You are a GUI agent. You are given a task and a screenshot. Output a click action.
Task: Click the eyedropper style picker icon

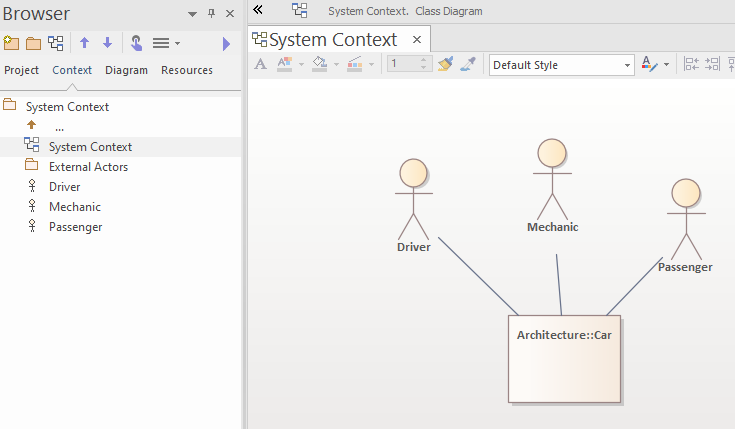click(468, 64)
